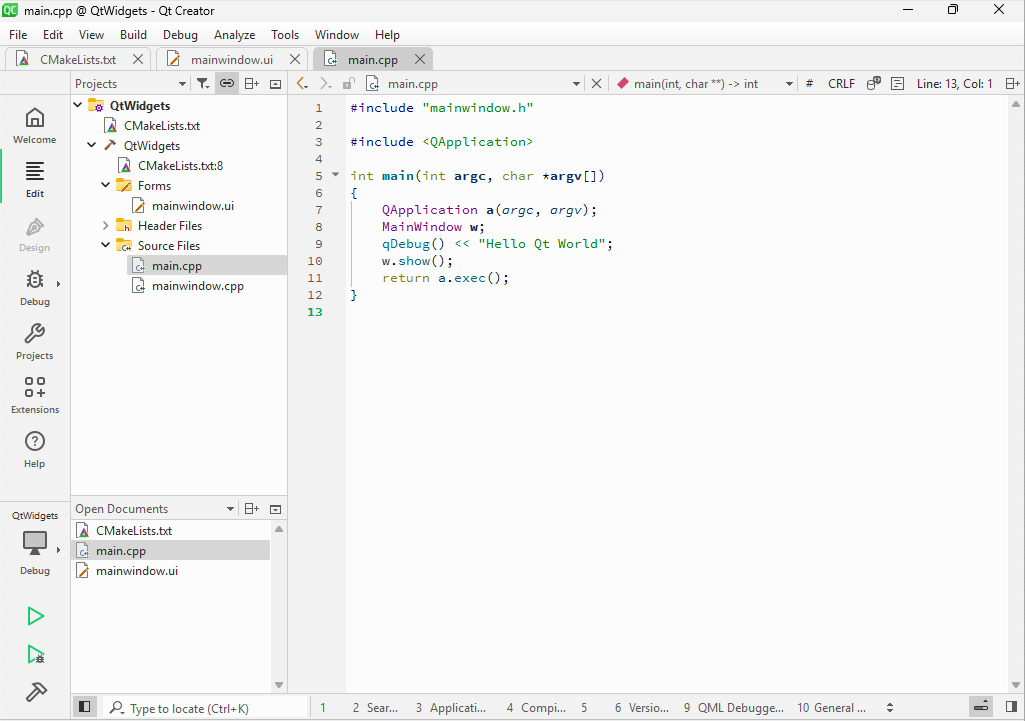Image resolution: width=1025 pixels, height=721 pixels.
Task: Open the Analyze menu
Action: (x=235, y=35)
